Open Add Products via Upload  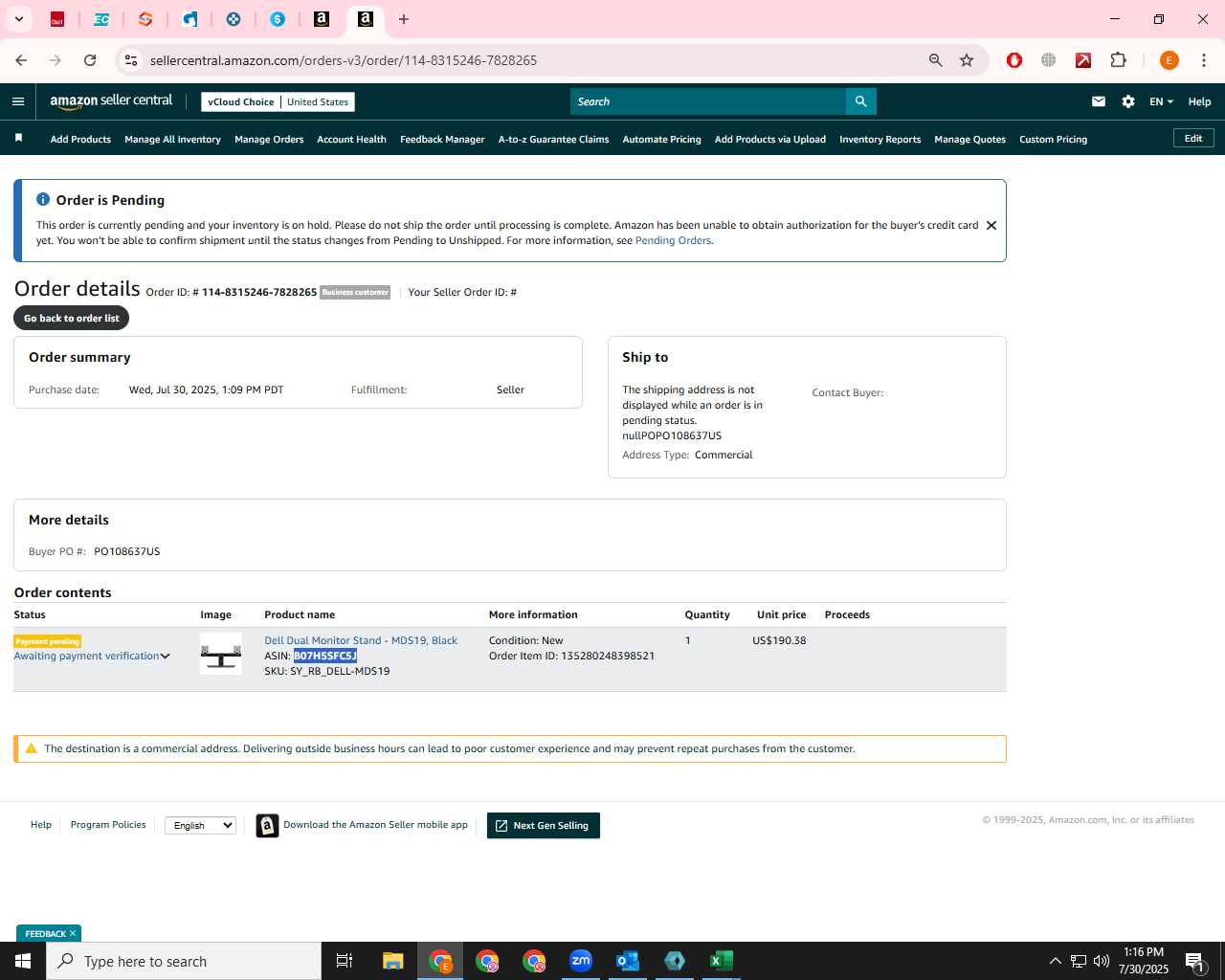[769, 140]
